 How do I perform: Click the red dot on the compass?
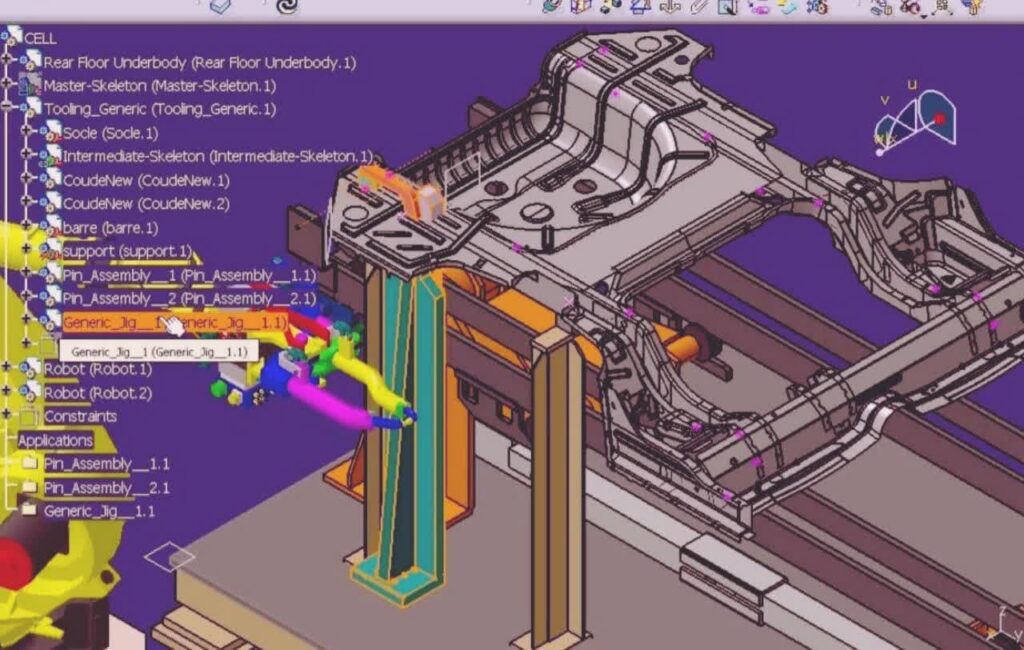coord(939,119)
